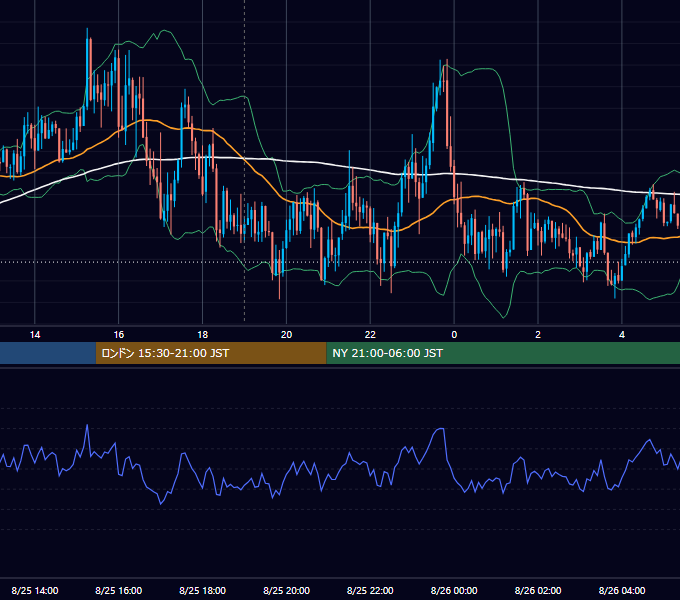Click the 8/25 20:00 date label

click(286, 590)
